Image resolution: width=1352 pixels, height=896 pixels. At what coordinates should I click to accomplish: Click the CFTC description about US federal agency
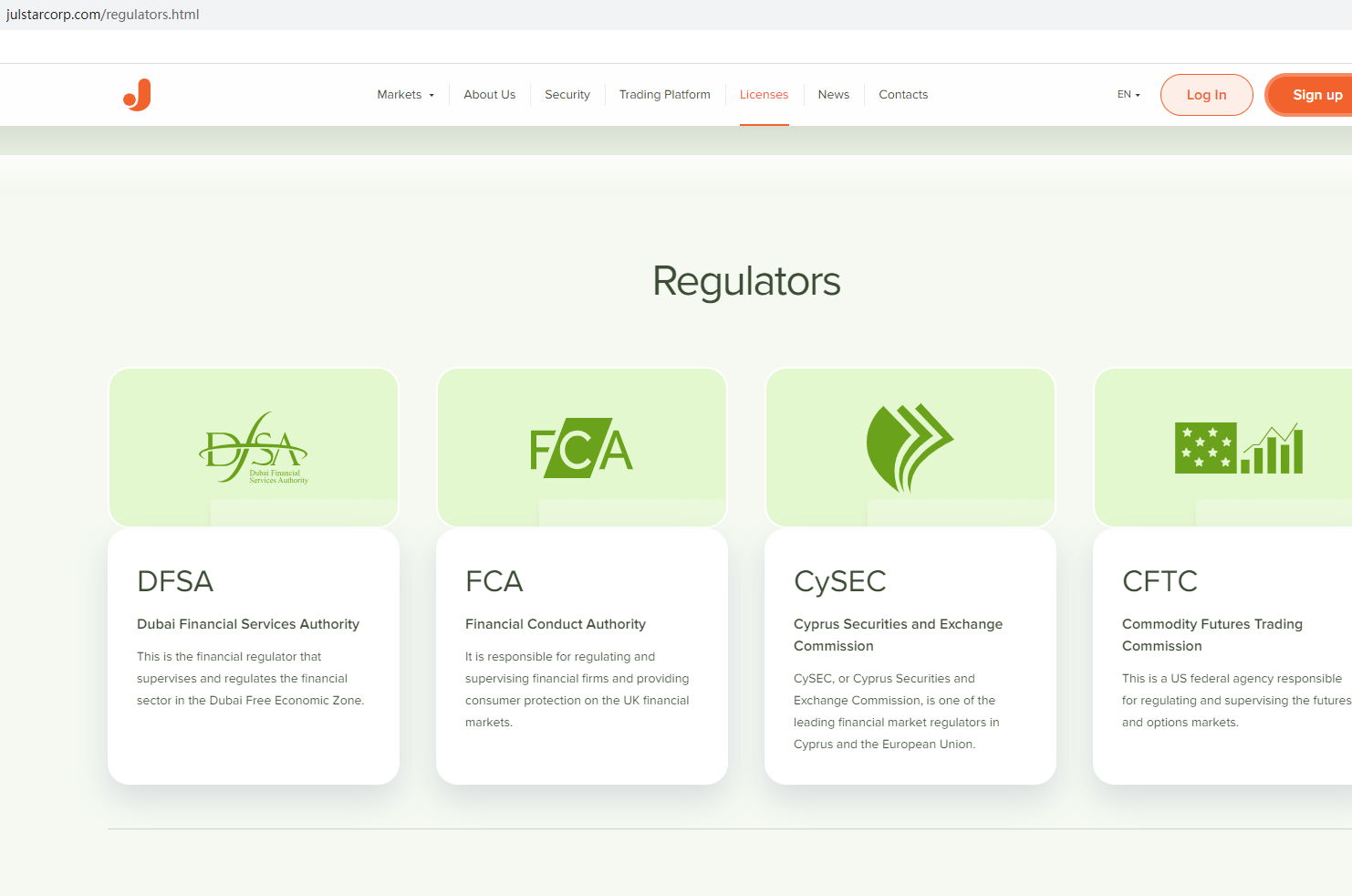[1237, 701]
